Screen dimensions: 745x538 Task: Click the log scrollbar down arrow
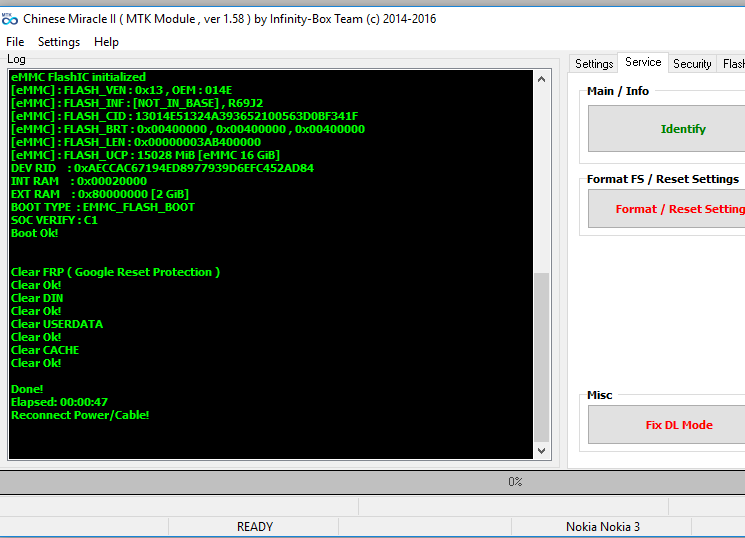tap(541, 451)
